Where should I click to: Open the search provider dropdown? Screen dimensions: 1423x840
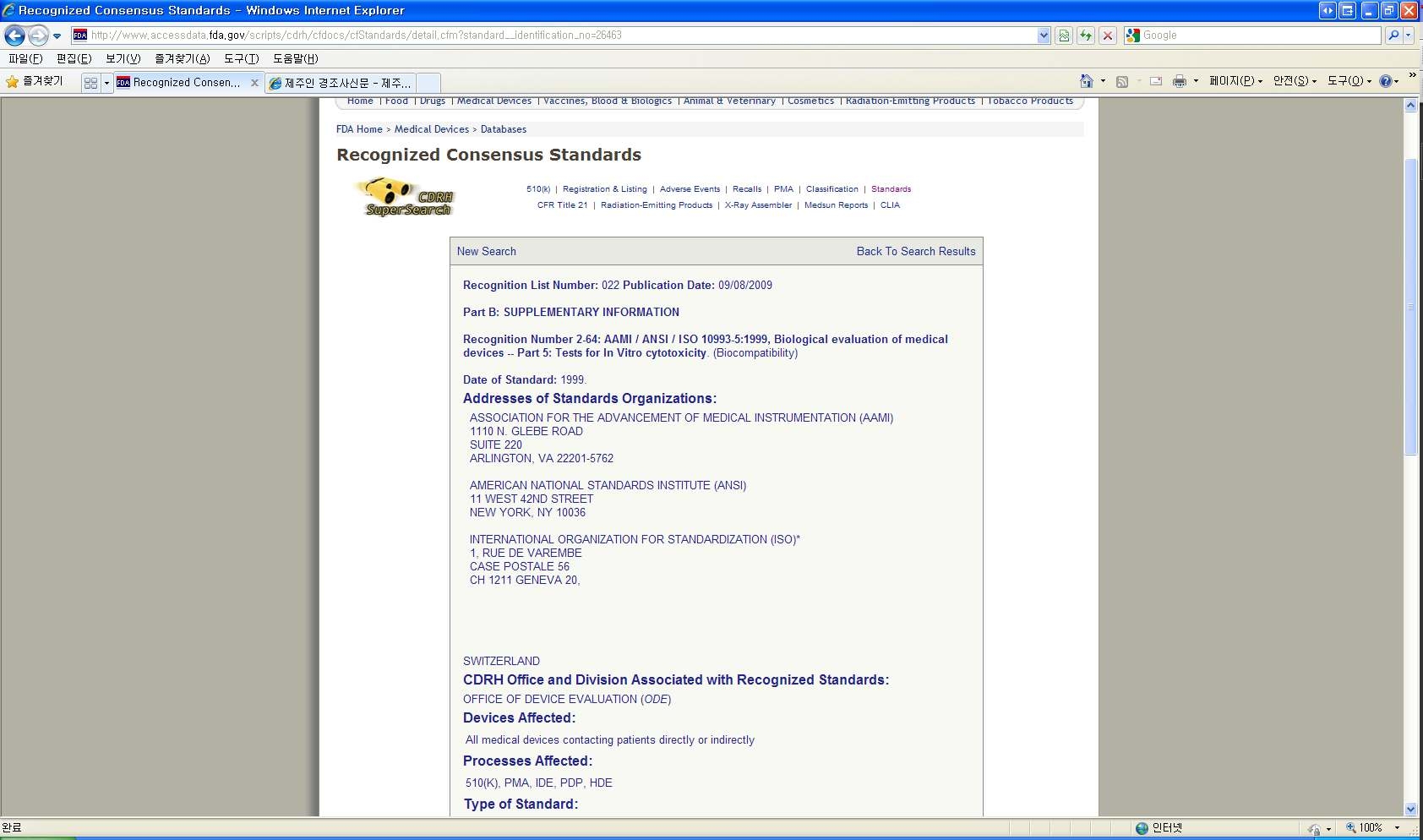(1408, 35)
